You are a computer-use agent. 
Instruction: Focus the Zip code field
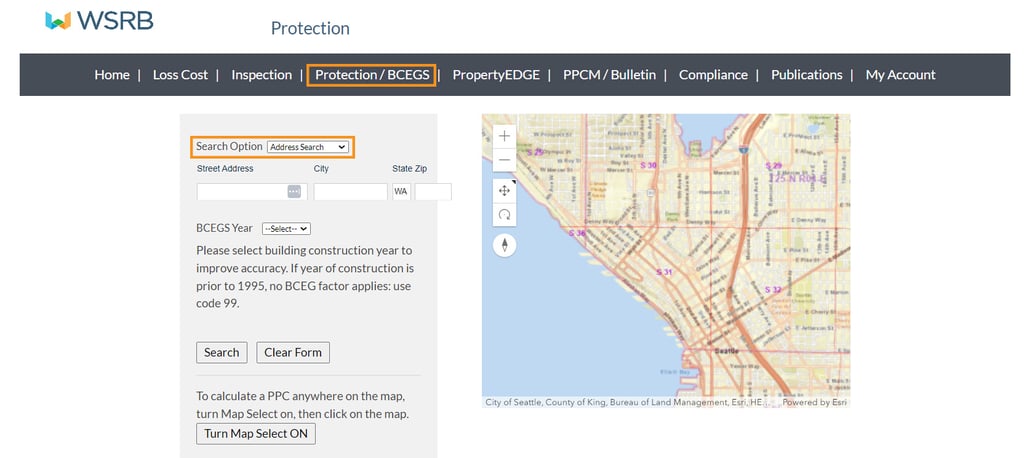[x=433, y=191]
